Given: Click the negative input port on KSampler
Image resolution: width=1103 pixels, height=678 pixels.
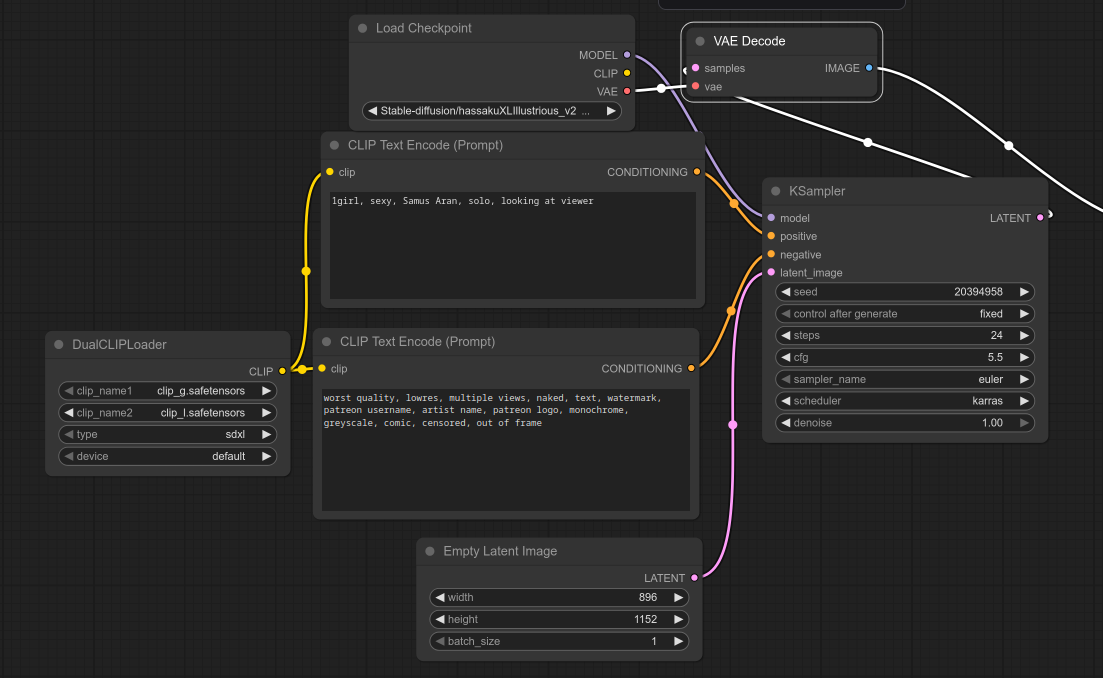Looking at the screenshot, I should (772, 255).
